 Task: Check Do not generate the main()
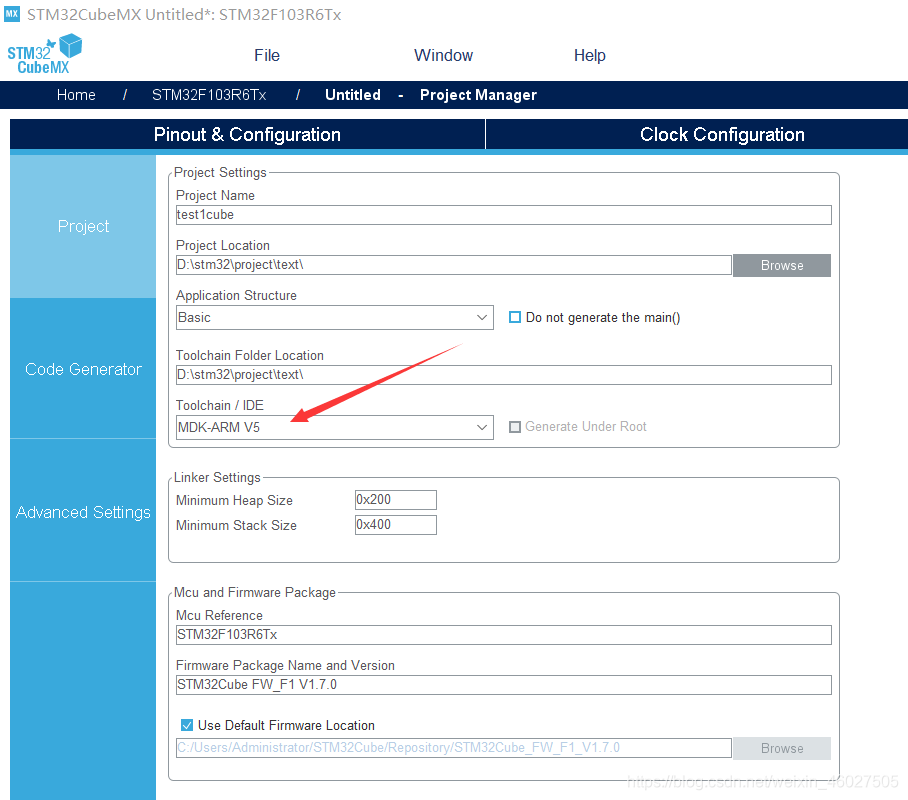pos(514,317)
